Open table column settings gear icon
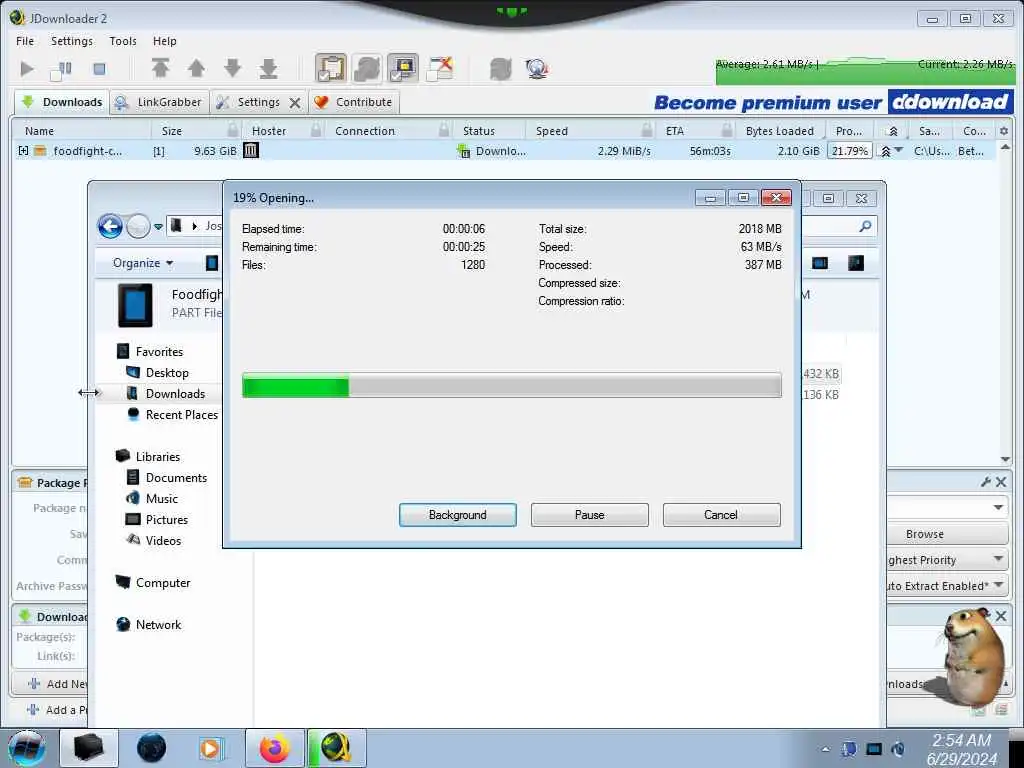This screenshot has height=768, width=1024. coord(1004,131)
